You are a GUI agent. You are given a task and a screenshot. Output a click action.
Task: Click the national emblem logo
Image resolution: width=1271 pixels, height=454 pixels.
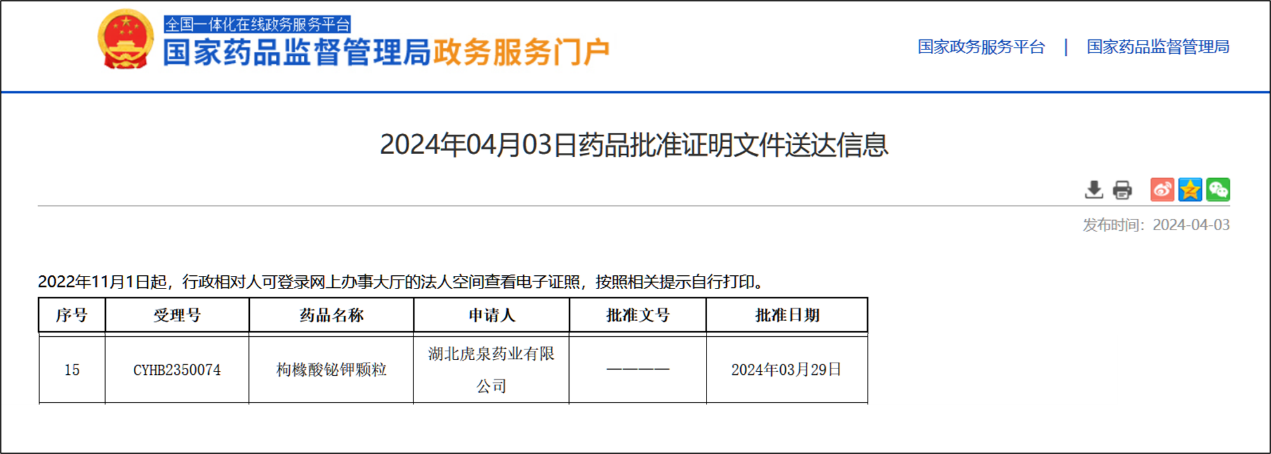tap(127, 41)
